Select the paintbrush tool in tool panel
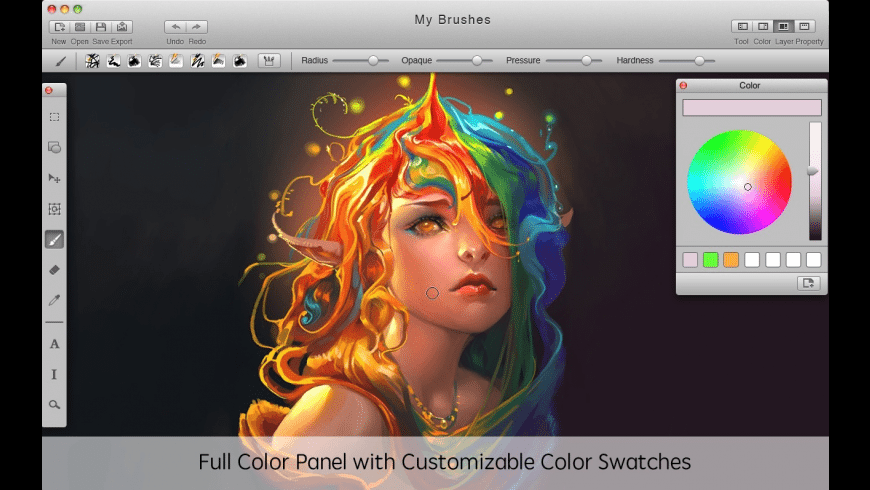870x490 pixels. pos(54,240)
